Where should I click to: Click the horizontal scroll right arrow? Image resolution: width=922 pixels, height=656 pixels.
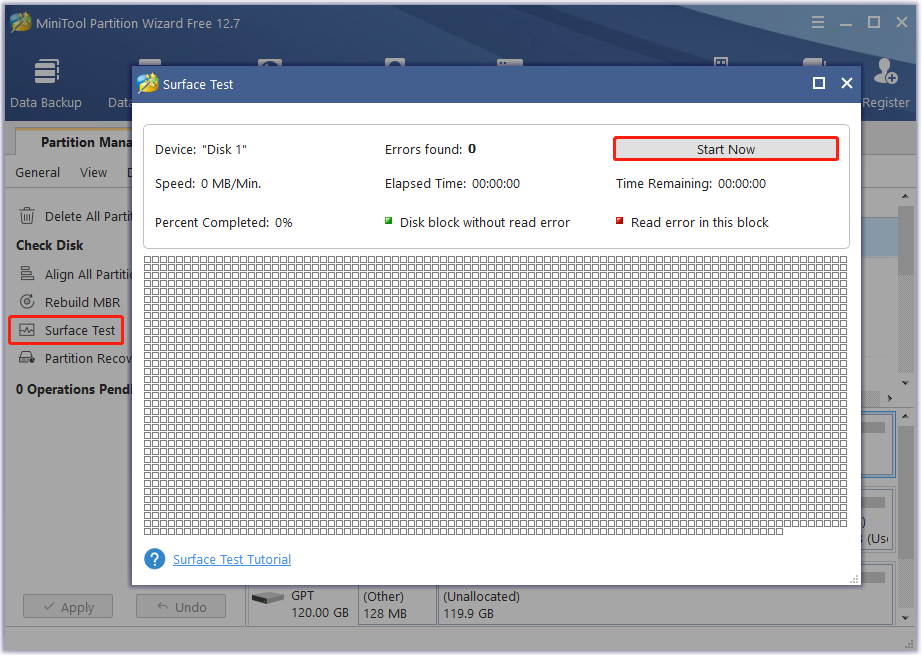[x=890, y=398]
